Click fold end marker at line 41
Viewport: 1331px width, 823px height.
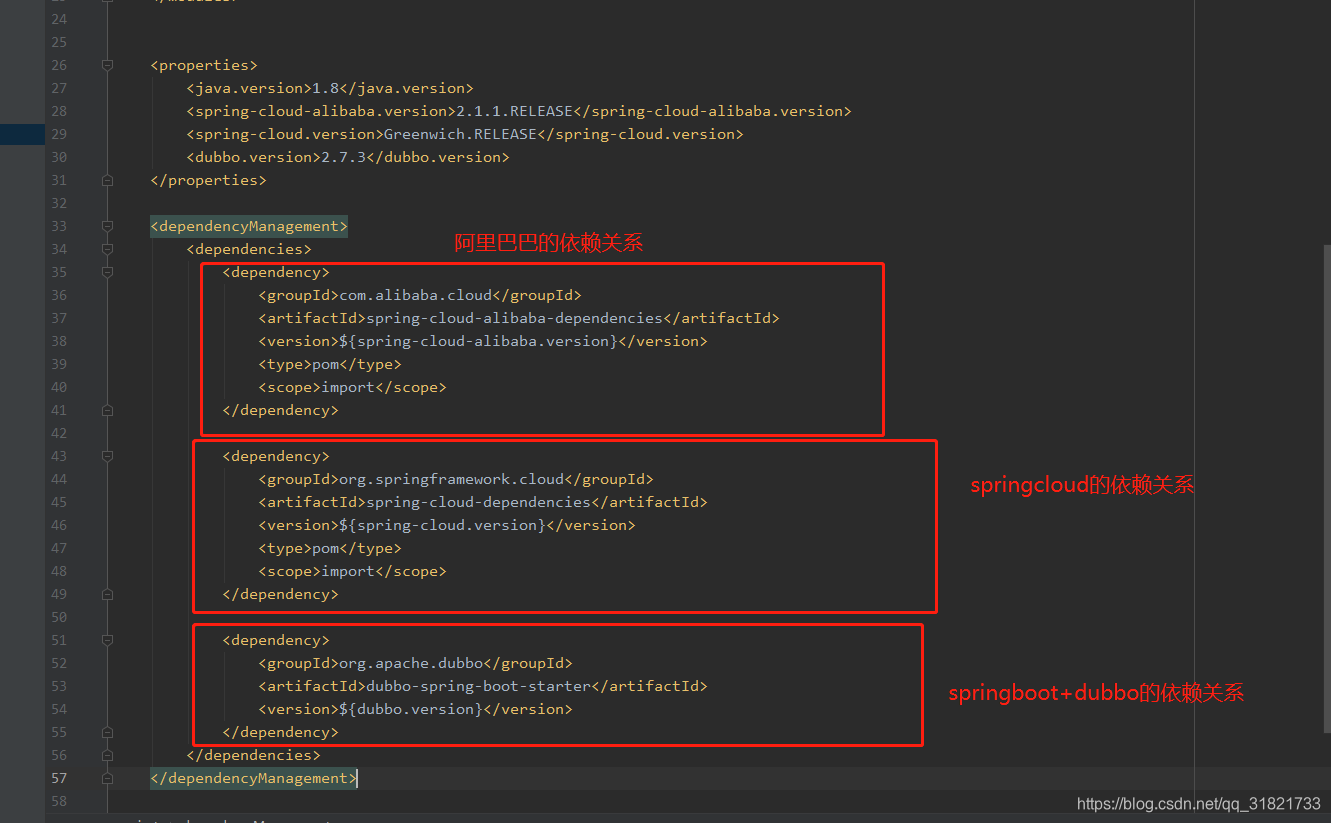[107, 410]
